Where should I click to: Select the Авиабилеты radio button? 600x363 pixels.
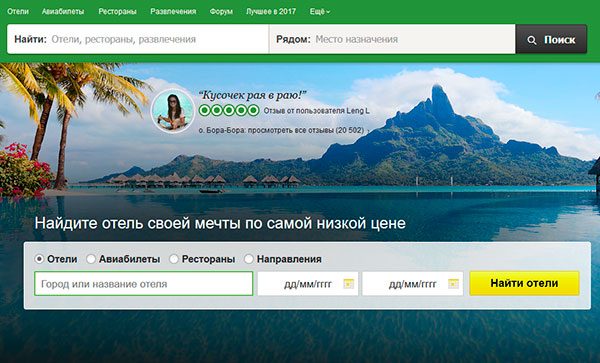(x=91, y=259)
